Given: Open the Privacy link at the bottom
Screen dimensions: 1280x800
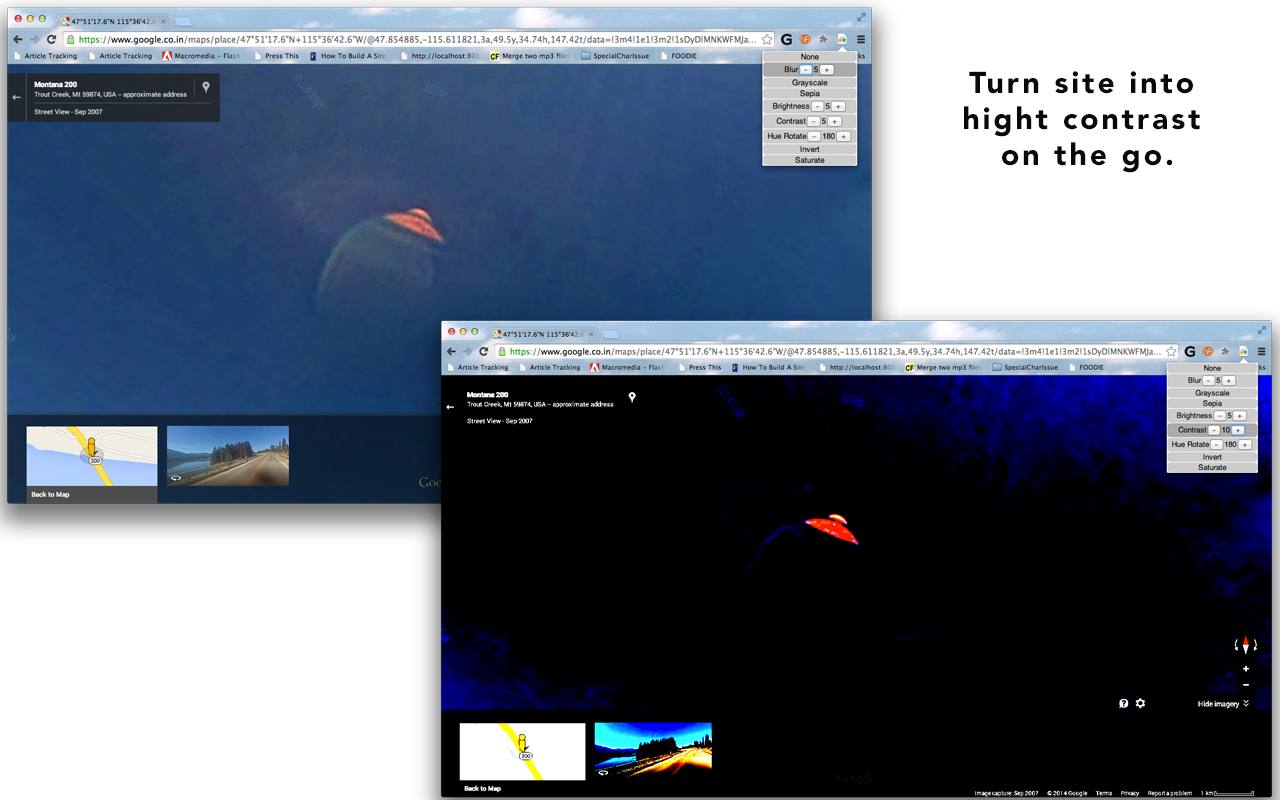Looking at the screenshot, I should (x=1129, y=793).
